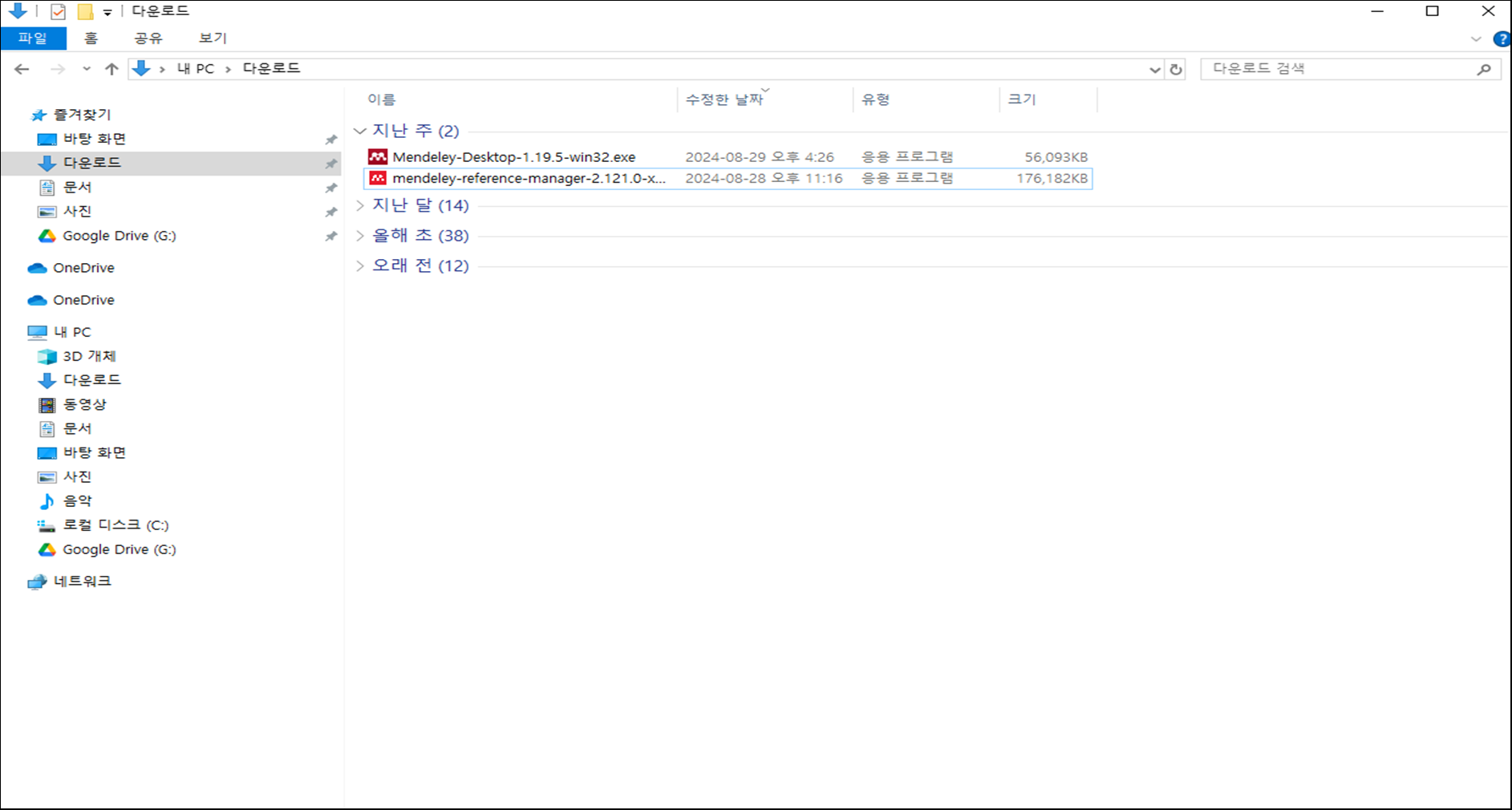Open the second OneDrive entry

tap(83, 300)
